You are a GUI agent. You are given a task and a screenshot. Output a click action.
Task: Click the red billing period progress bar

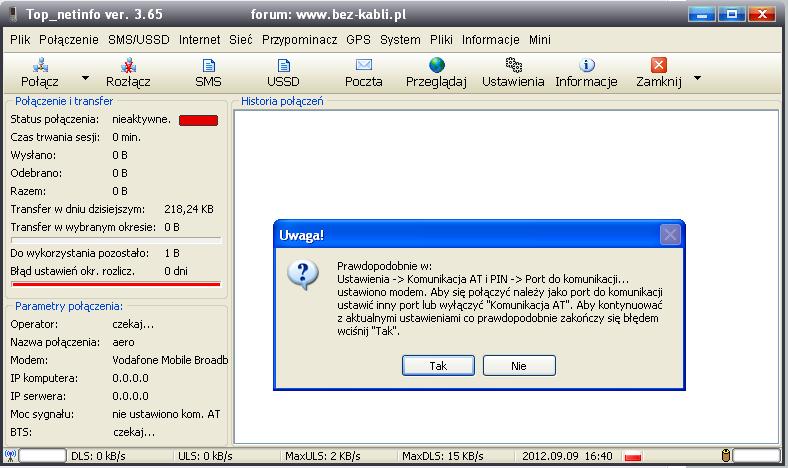pos(115,284)
